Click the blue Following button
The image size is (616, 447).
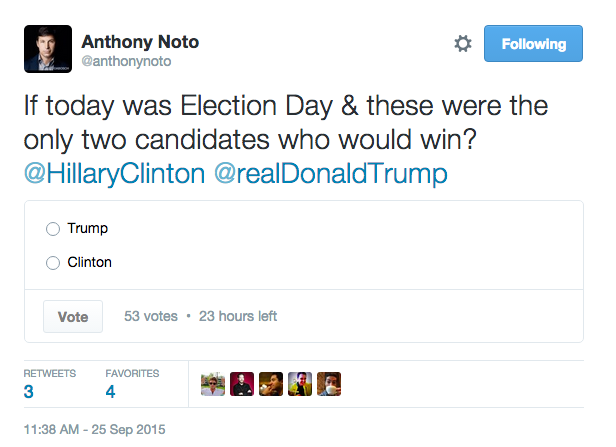[x=533, y=44]
